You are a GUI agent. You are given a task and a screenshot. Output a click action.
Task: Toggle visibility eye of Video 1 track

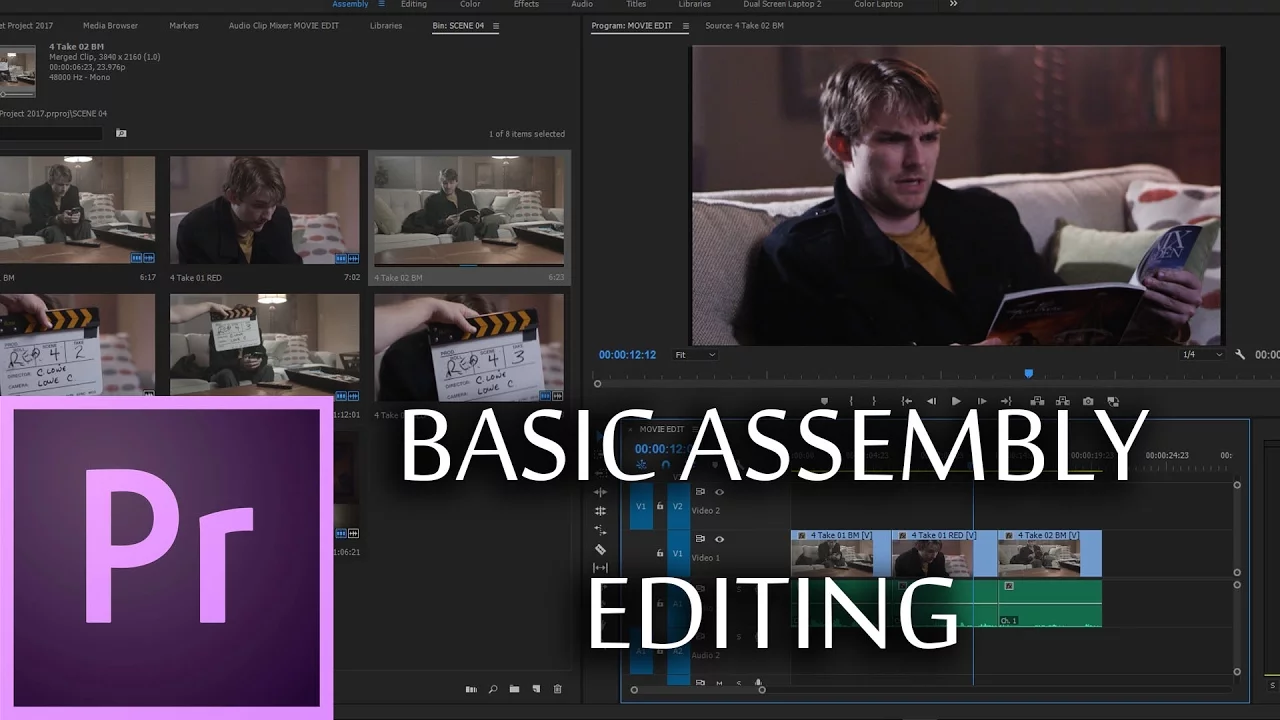(719, 539)
